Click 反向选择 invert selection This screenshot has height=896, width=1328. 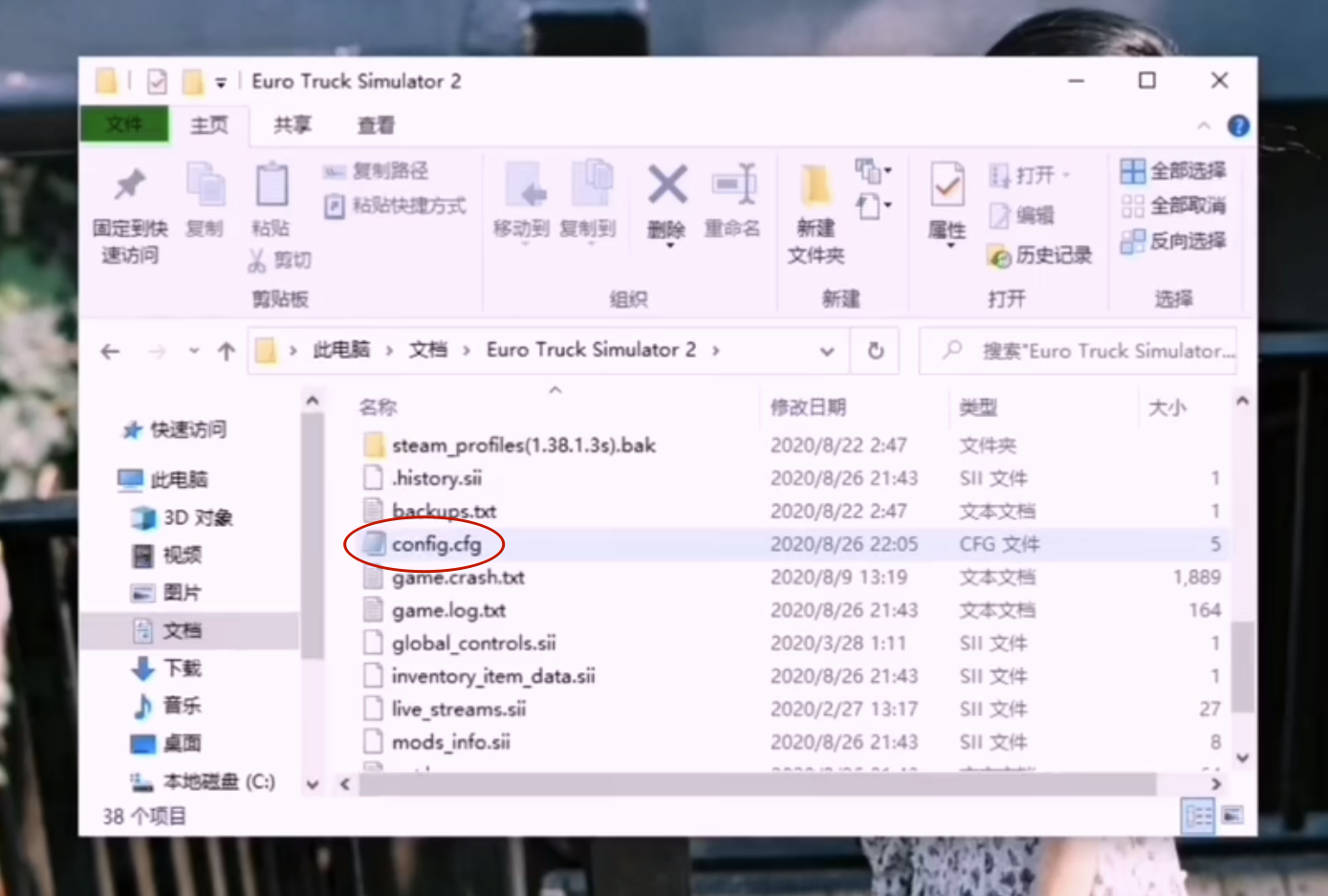pos(1173,241)
